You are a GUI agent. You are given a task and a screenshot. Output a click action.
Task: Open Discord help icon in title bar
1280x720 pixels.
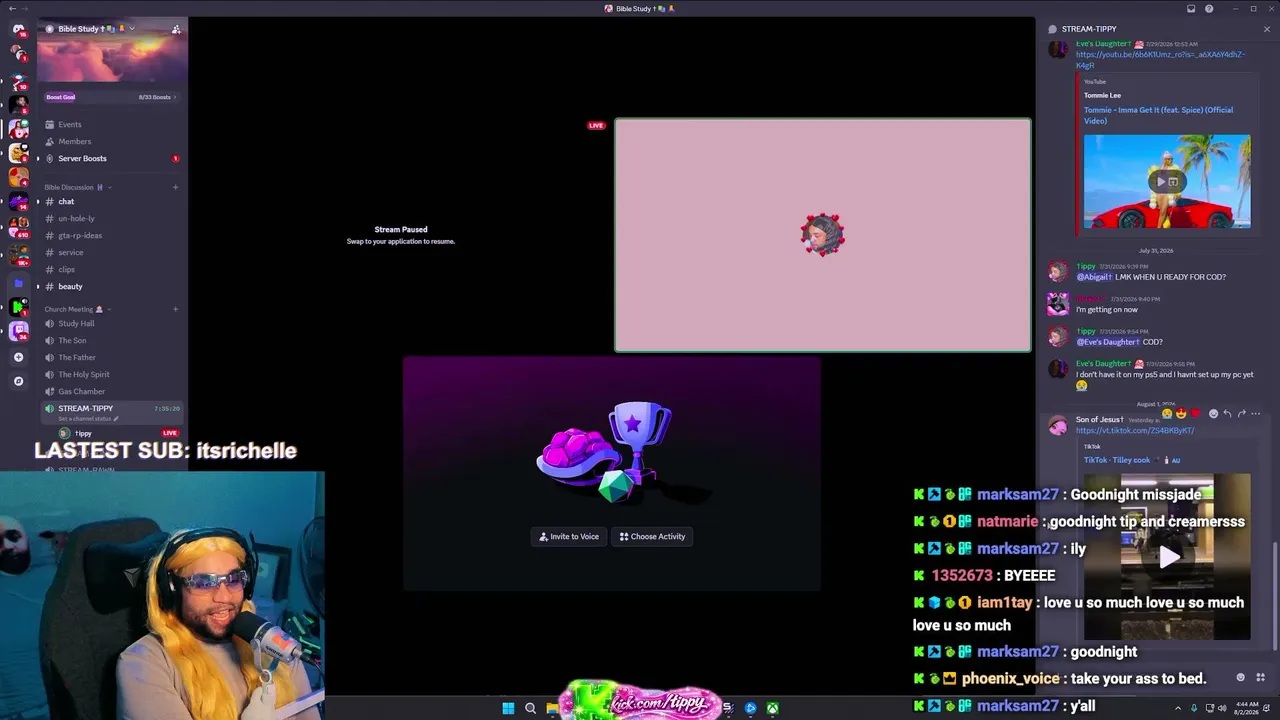pyautogui.click(x=1209, y=9)
